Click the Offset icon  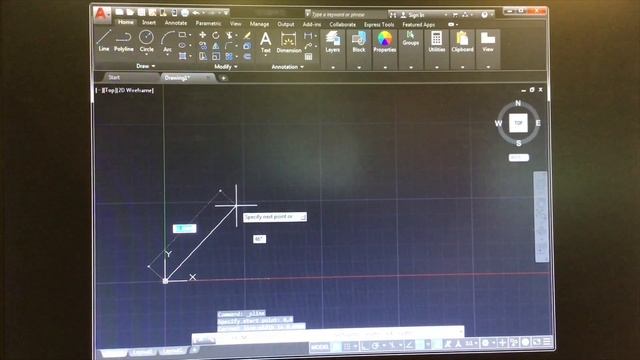(x=247, y=57)
